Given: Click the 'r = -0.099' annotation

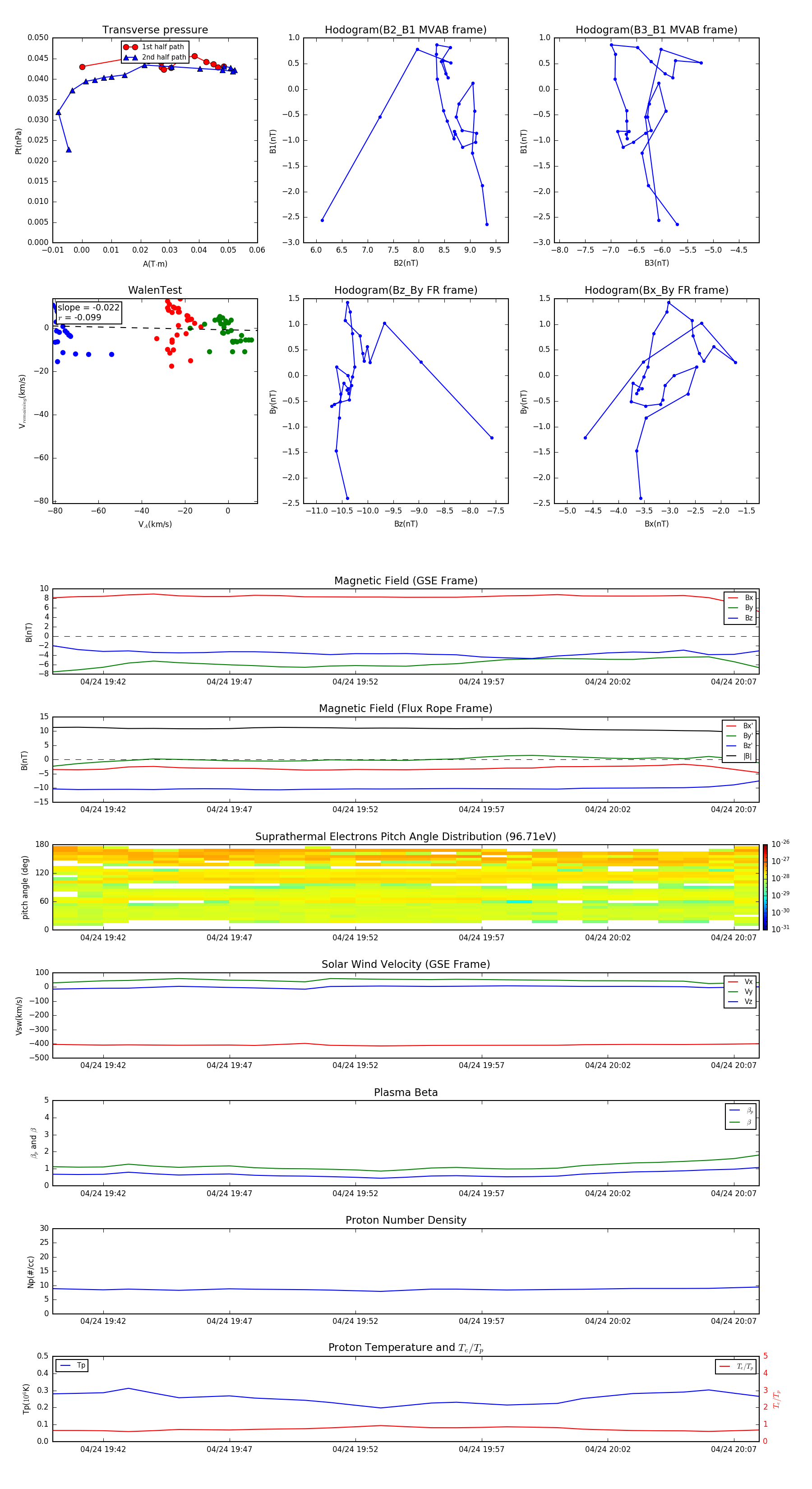Looking at the screenshot, I should pos(80,317).
